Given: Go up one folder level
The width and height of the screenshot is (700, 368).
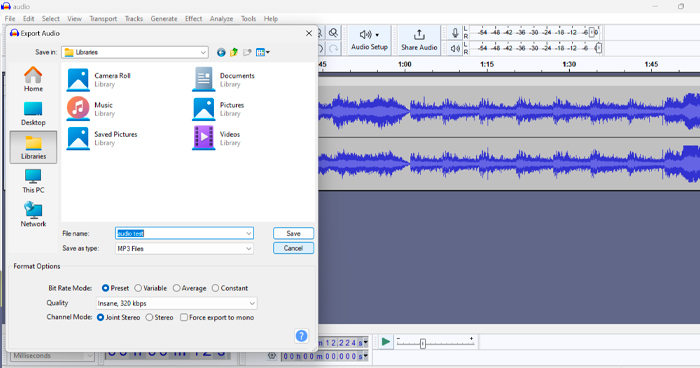Looking at the screenshot, I should [234, 53].
